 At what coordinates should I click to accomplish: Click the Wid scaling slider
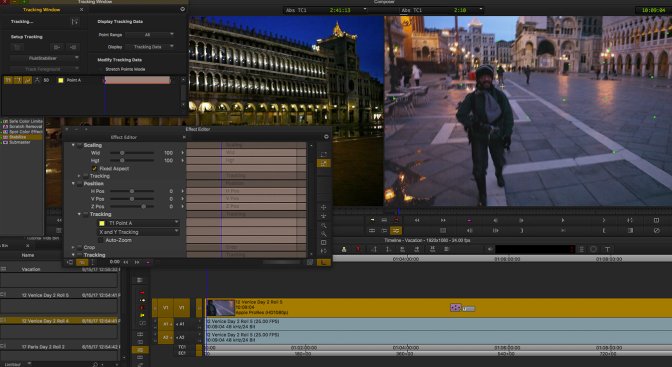pos(132,153)
